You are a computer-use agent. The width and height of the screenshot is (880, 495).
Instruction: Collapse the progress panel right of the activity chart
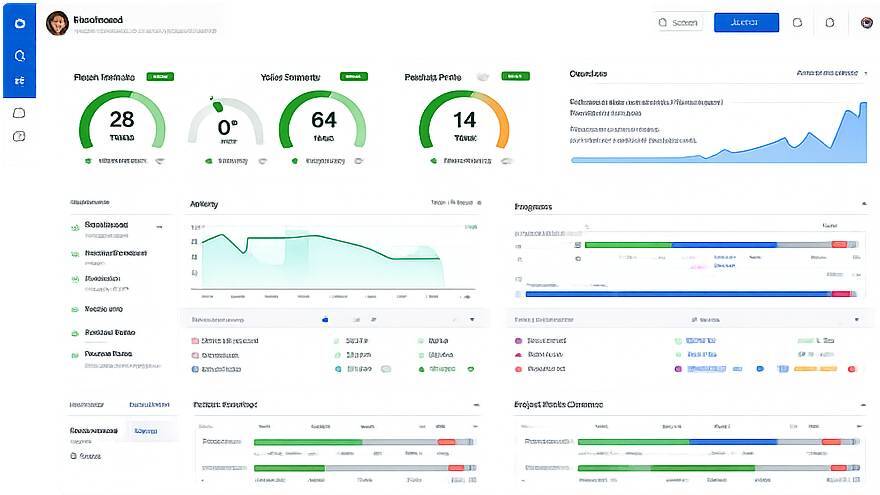(864, 204)
